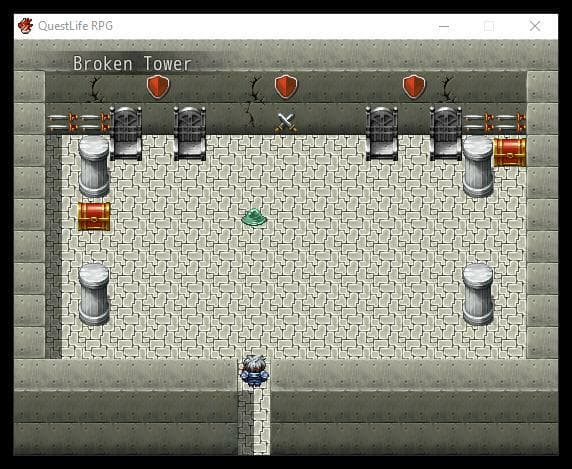Minimize the QuestLife RPG window
The height and width of the screenshot is (469, 572).
[444, 26]
